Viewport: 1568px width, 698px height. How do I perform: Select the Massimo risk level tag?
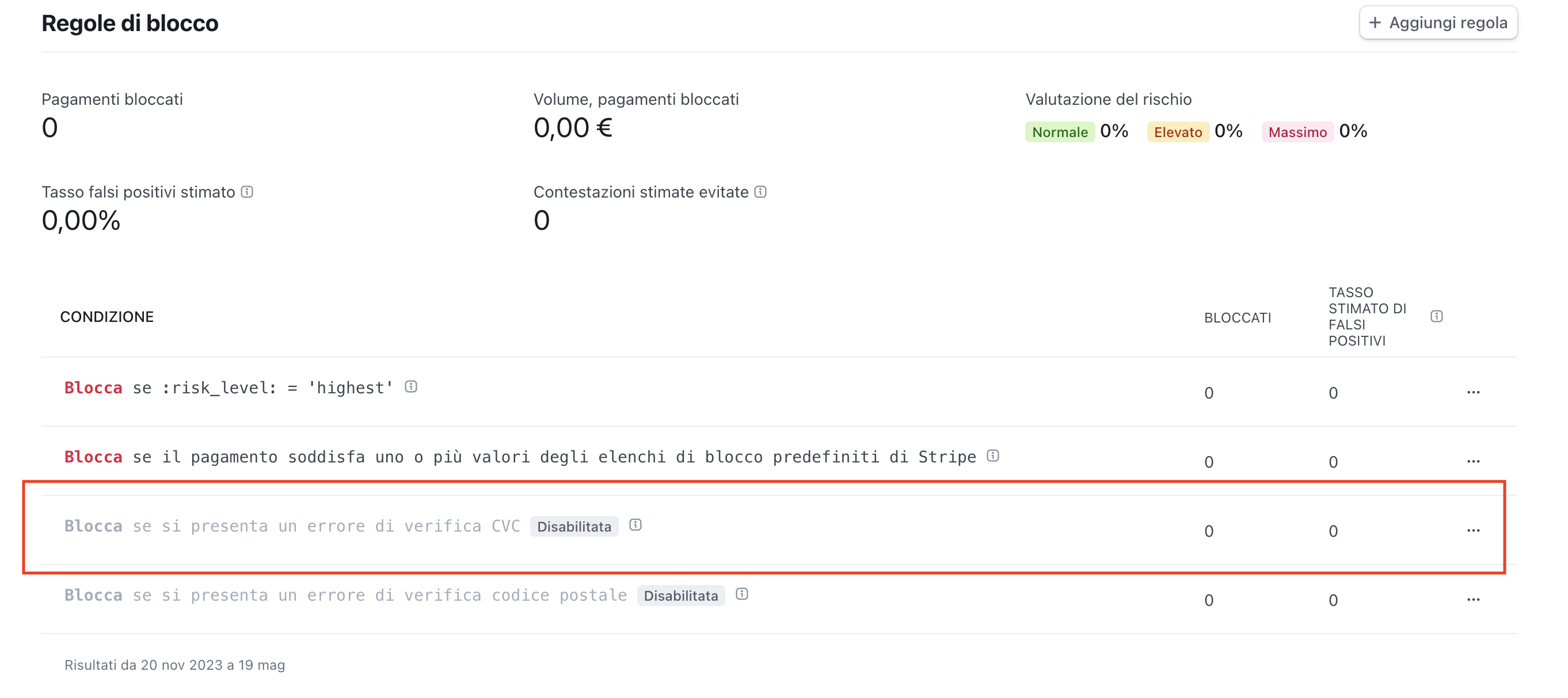point(1297,132)
